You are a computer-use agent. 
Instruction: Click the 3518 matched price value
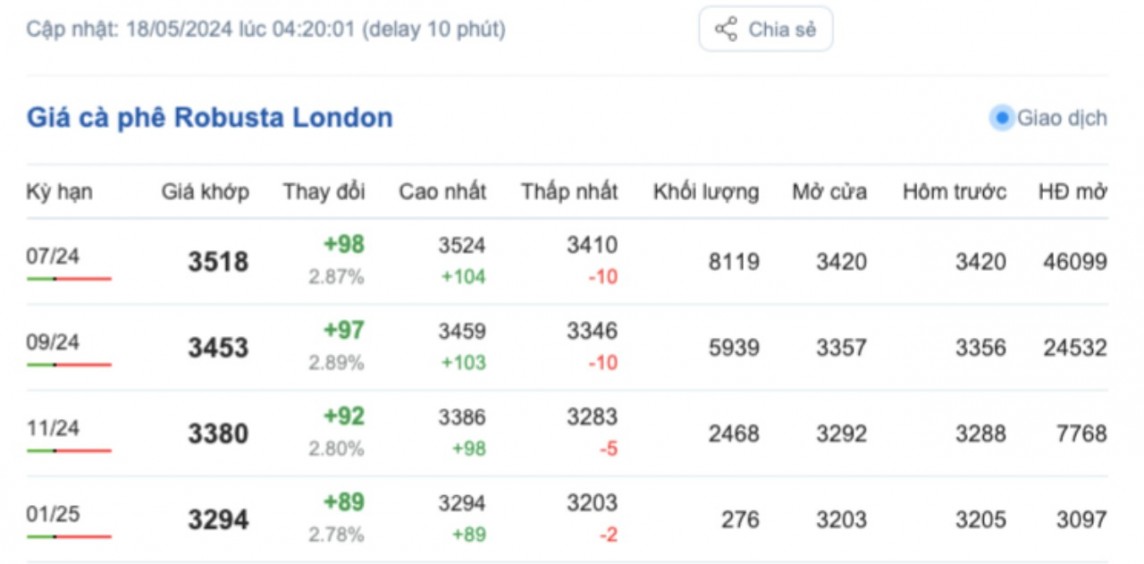218,262
